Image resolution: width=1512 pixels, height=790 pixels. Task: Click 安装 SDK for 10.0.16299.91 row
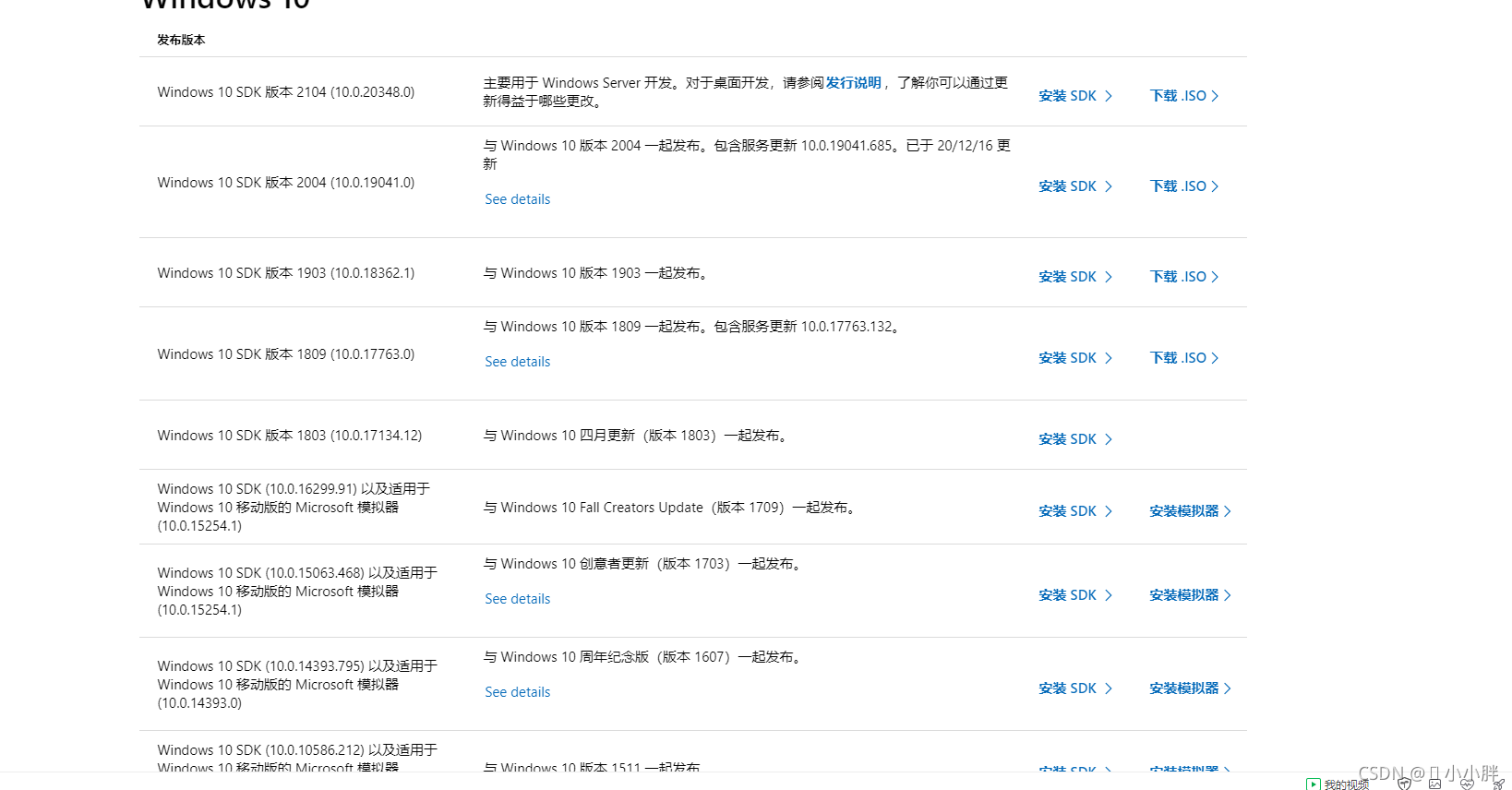click(1075, 511)
